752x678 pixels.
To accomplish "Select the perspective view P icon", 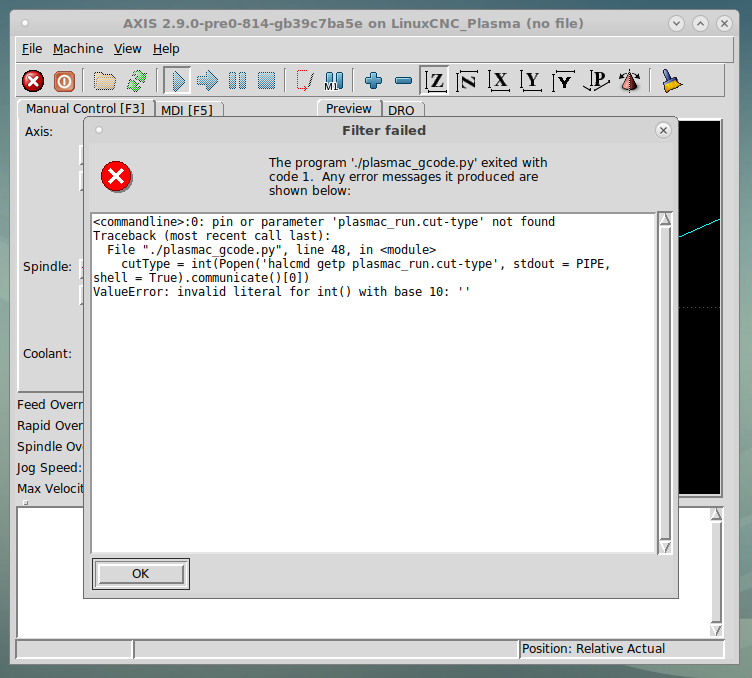I will pos(596,81).
